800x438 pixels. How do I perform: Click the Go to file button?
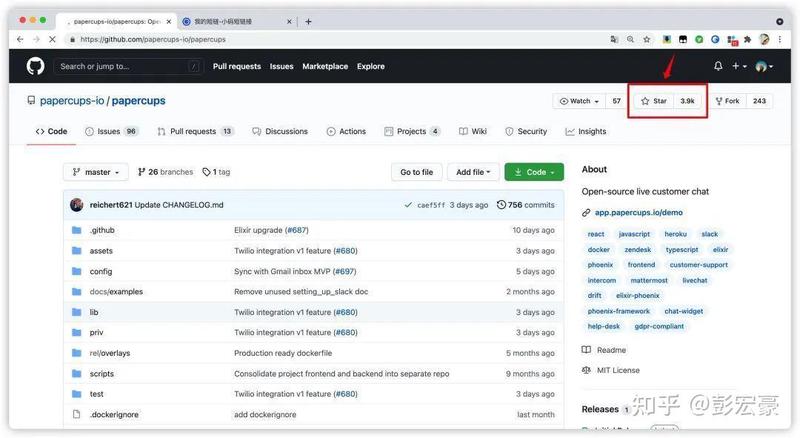point(416,172)
